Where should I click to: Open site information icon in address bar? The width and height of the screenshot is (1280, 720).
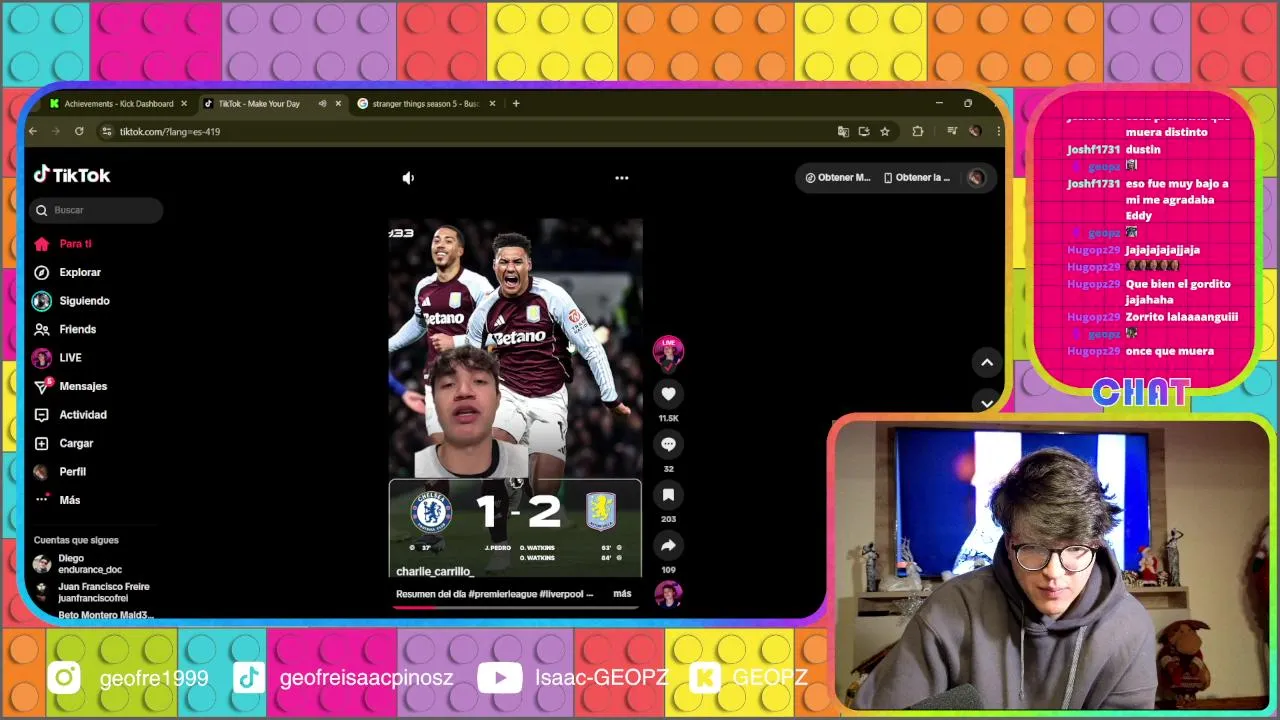point(107,131)
